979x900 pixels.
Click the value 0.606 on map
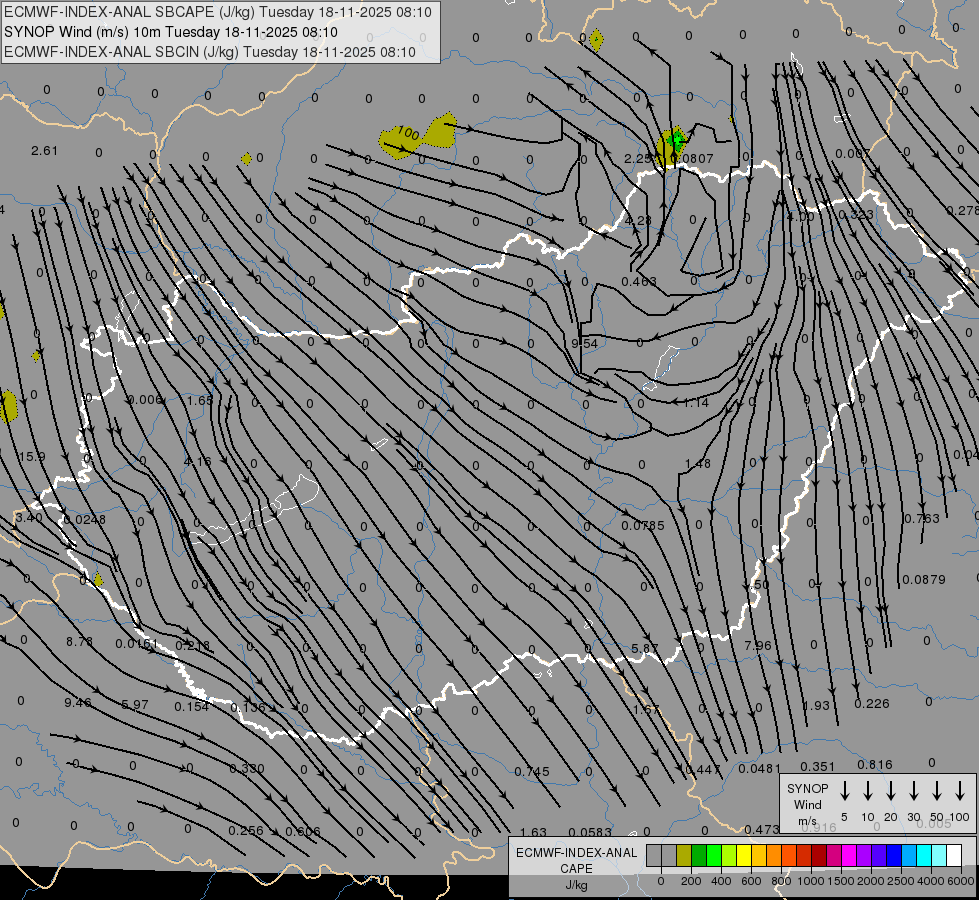pos(303,831)
